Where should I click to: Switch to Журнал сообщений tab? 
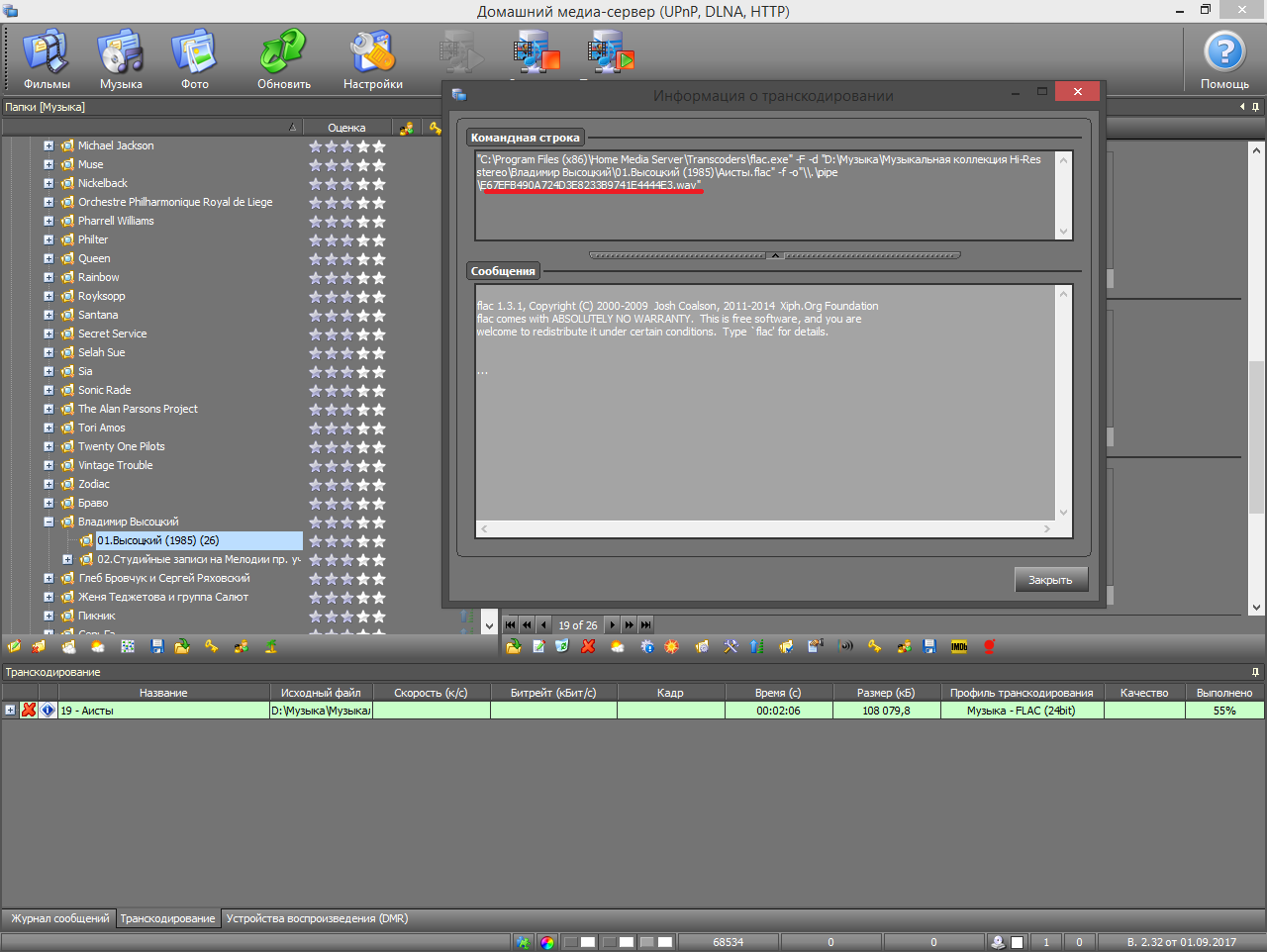pos(59,918)
